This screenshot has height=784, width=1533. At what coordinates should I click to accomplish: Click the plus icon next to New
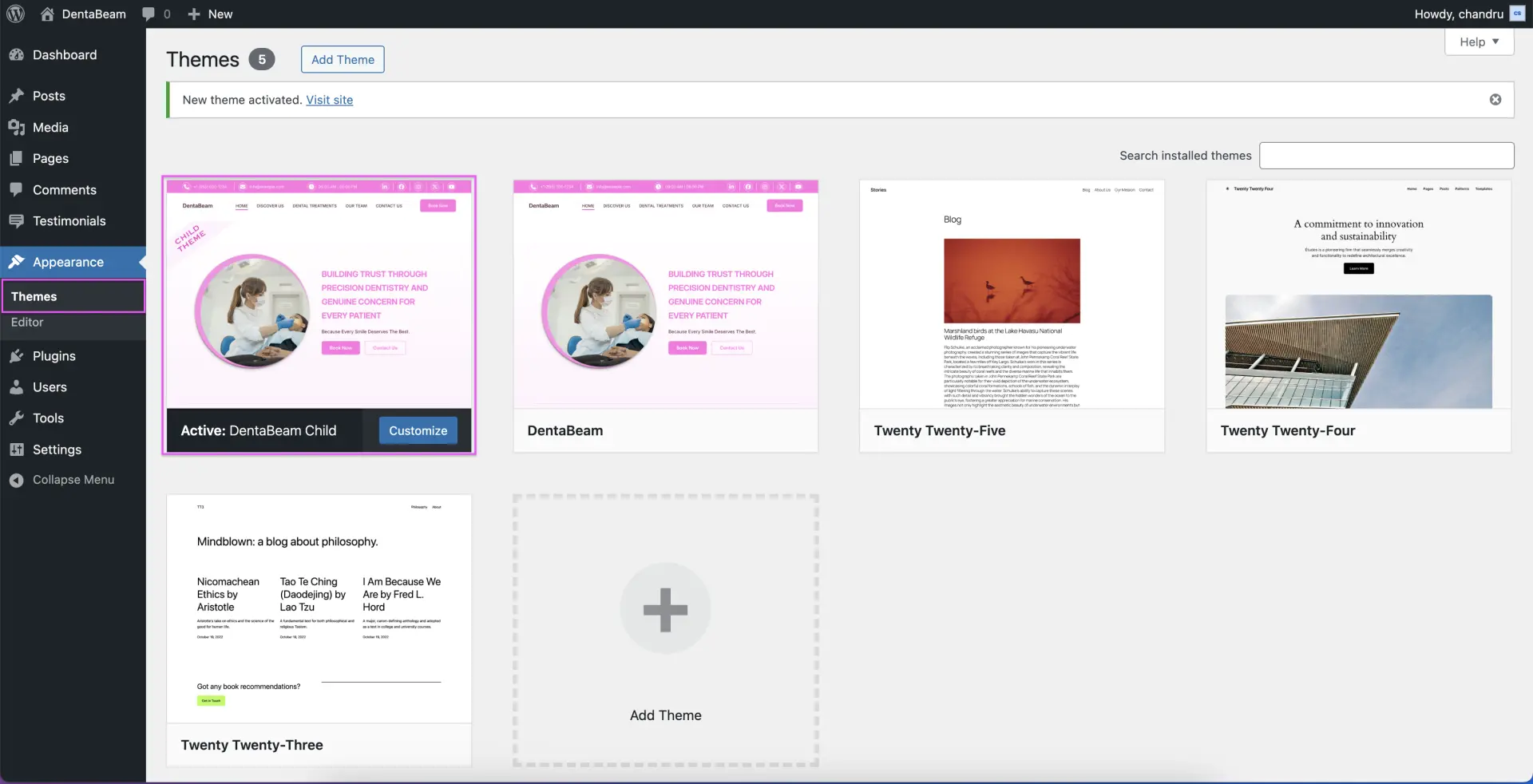193,14
